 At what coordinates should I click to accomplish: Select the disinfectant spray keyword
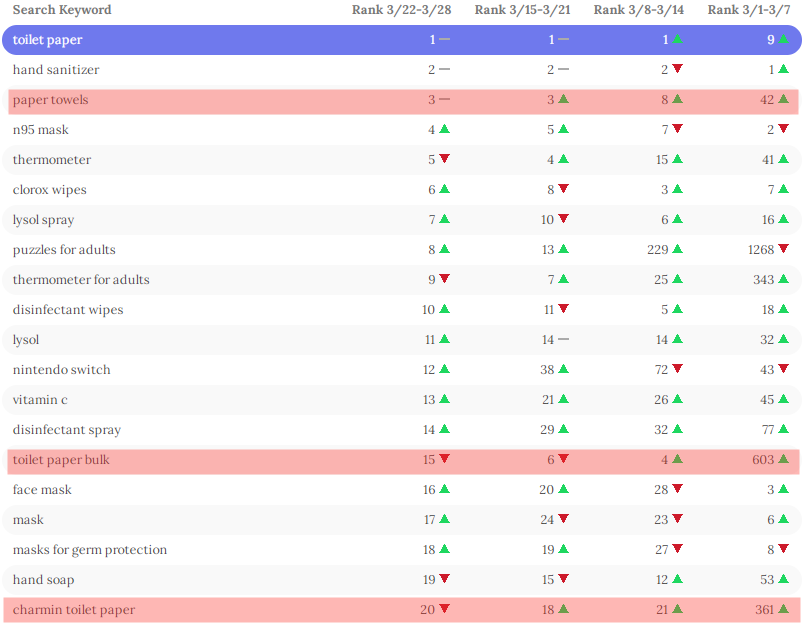coord(67,430)
